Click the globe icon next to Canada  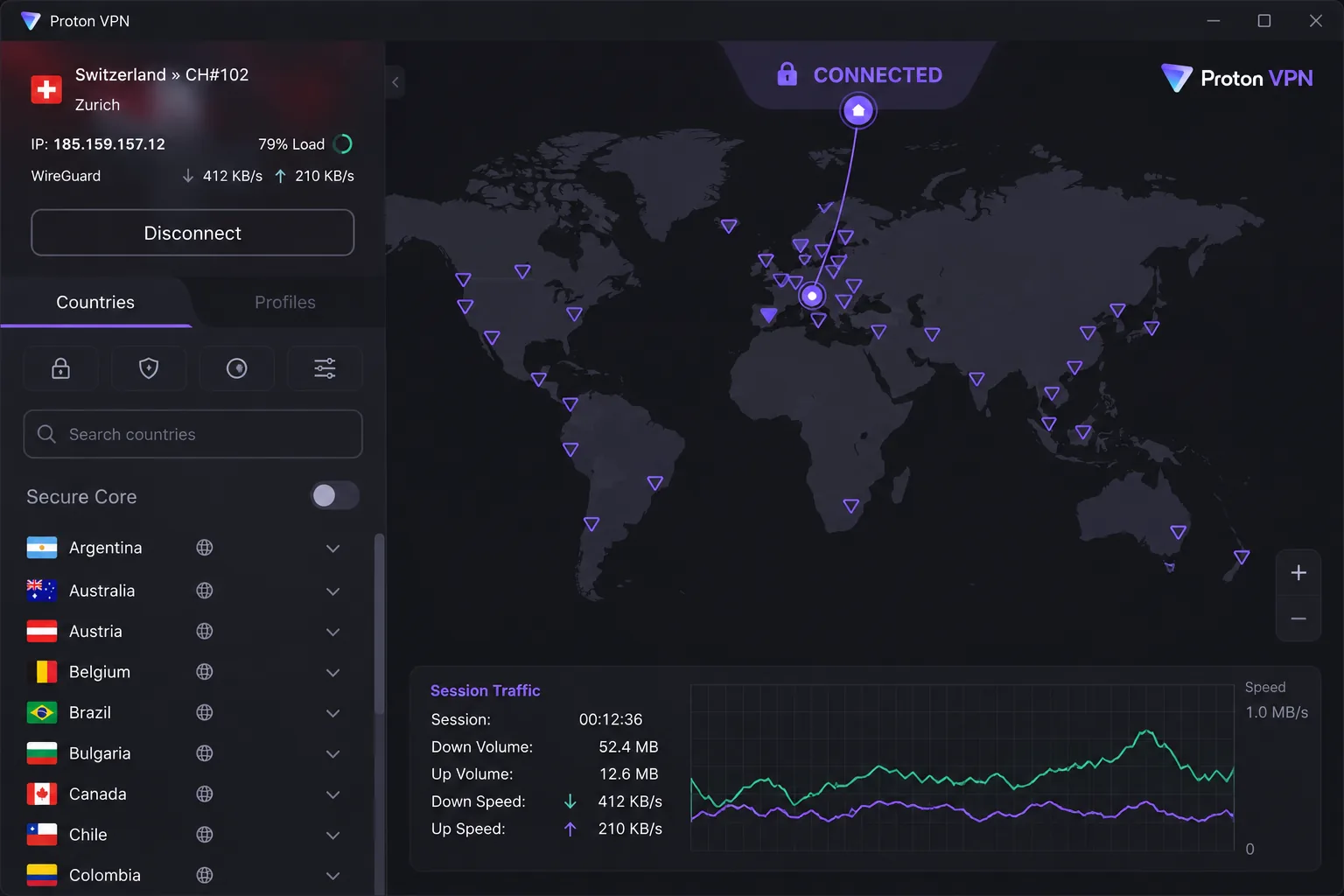pyautogui.click(x=205, y=794)
